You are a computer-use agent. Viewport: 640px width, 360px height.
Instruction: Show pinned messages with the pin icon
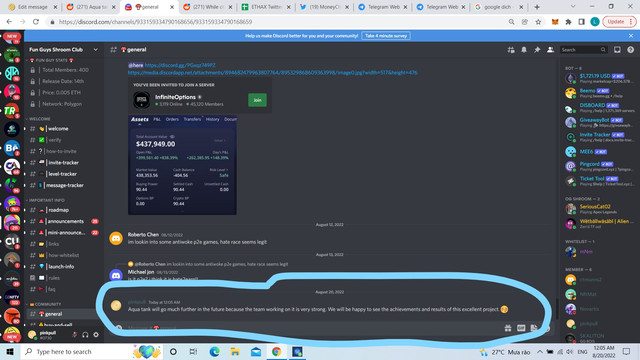pos(537,50)
